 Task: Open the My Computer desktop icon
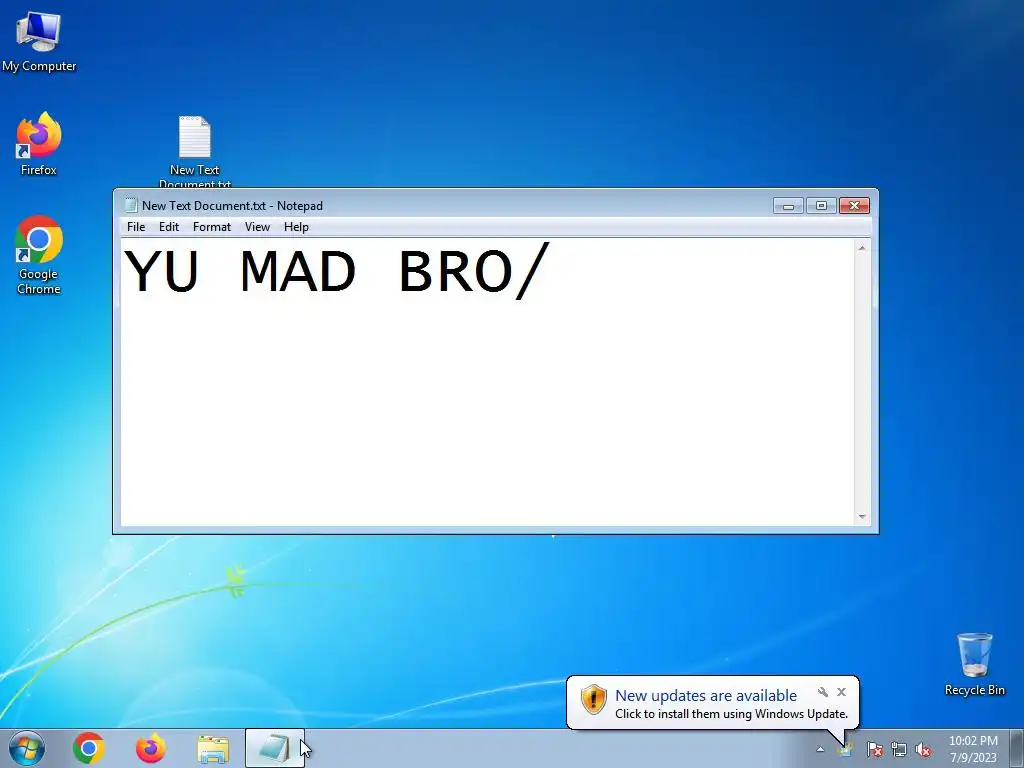click(x=39, y=40)
